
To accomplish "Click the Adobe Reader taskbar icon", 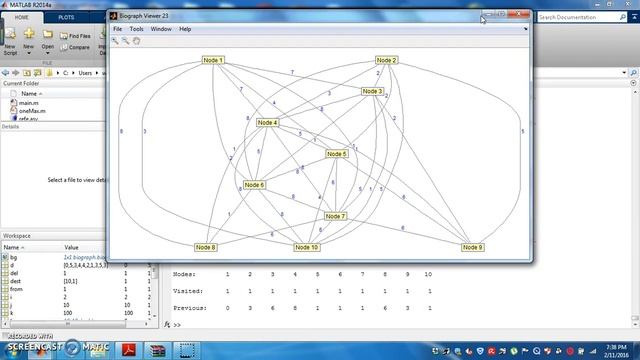I will (x=129, y=350).
